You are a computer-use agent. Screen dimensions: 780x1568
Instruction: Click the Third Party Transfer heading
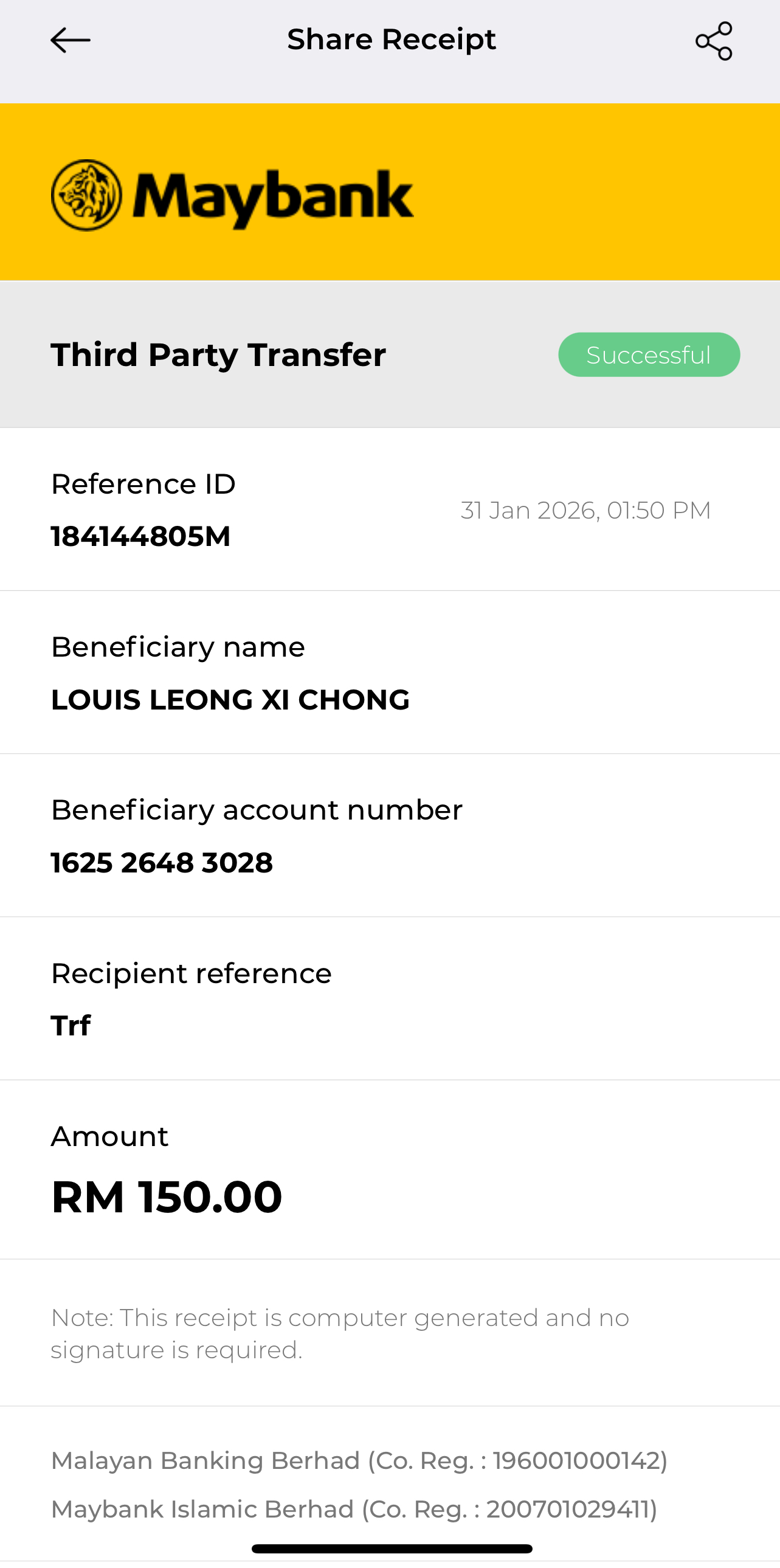click(x=218, y=355)
